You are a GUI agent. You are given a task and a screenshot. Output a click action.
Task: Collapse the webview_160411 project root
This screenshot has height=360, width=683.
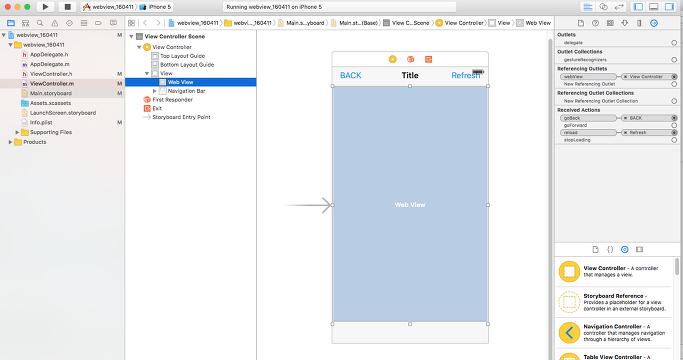[x=4, y=35]
